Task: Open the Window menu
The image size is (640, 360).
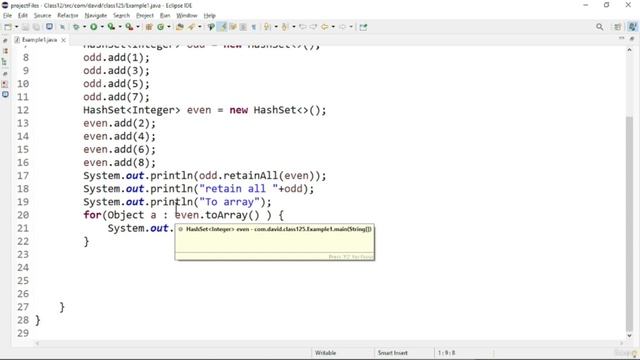Action: [187, 16]
